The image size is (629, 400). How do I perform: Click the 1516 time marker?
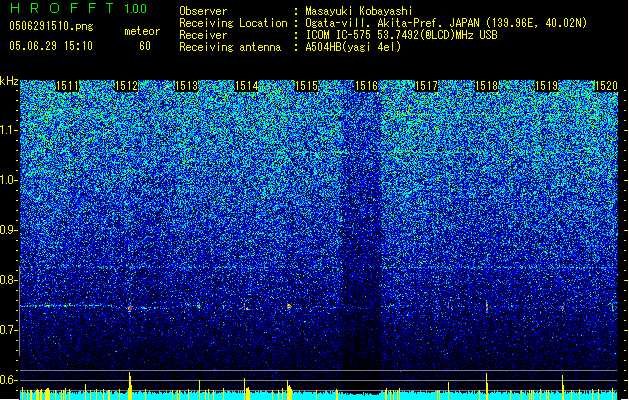(x=367, y=86)
